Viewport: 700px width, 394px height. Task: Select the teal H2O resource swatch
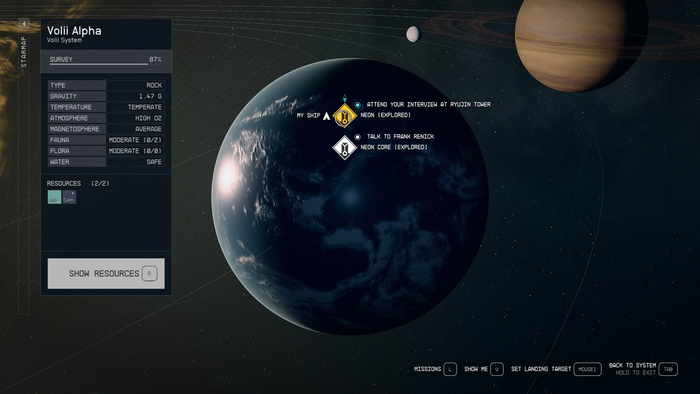tap(54, 197)
